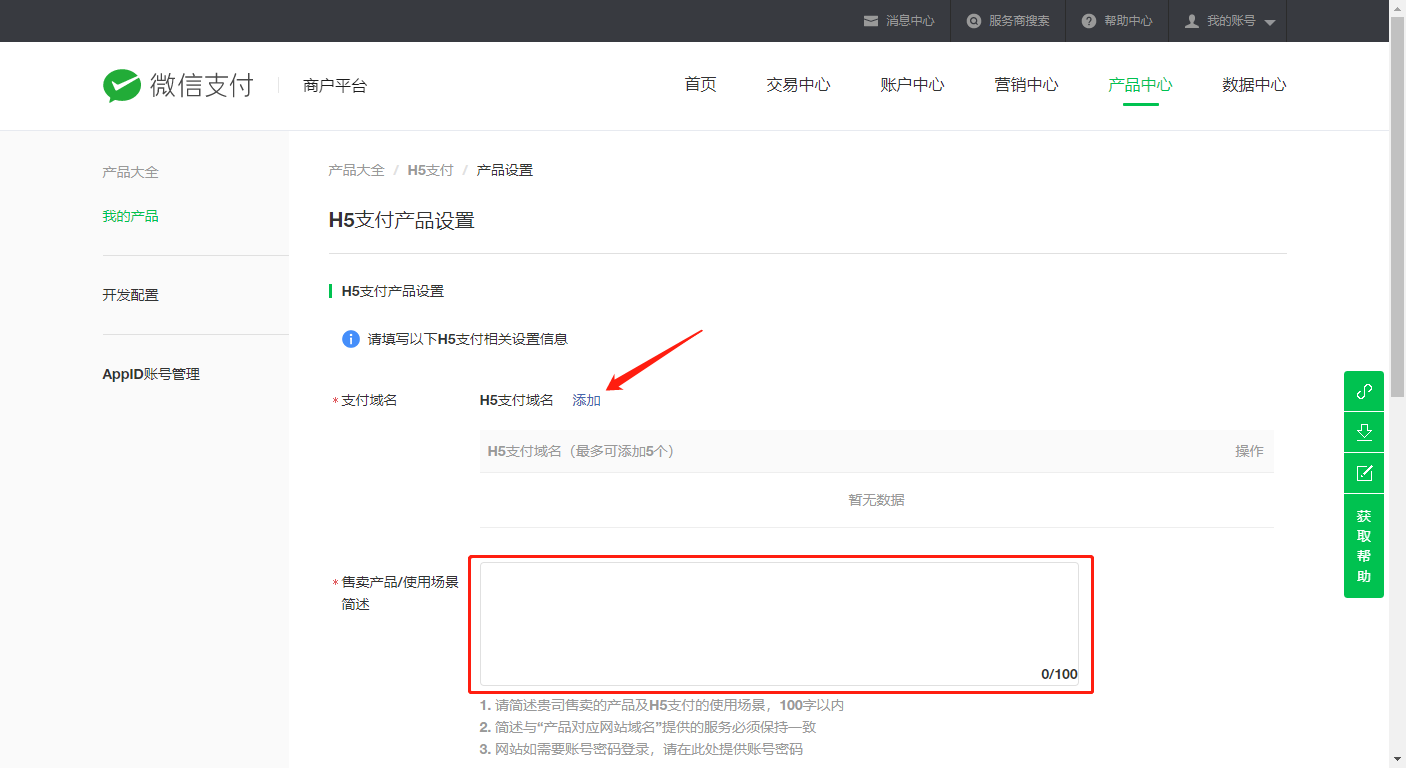Open 服务商搜索 in the top bar

pos(1019,21)
